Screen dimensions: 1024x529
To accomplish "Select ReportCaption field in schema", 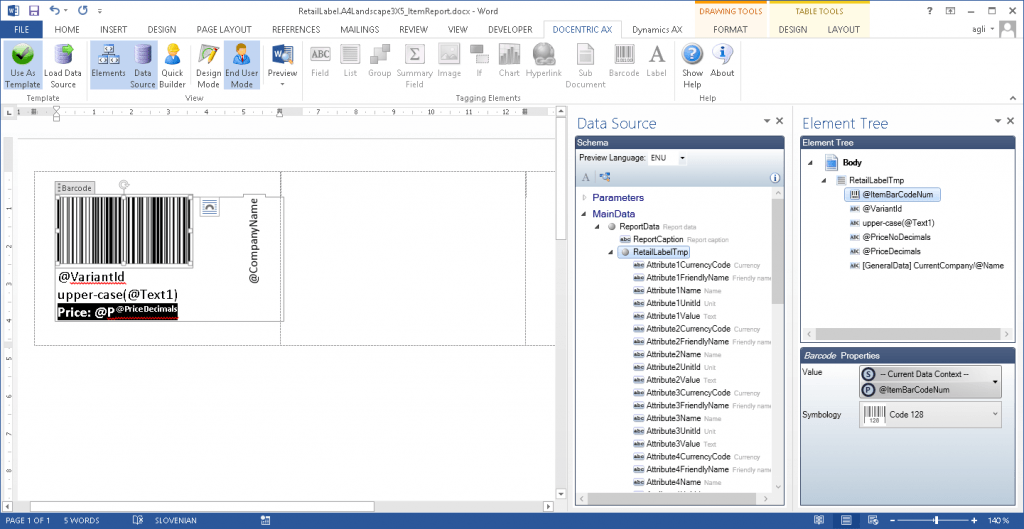I will pos(658,240).
